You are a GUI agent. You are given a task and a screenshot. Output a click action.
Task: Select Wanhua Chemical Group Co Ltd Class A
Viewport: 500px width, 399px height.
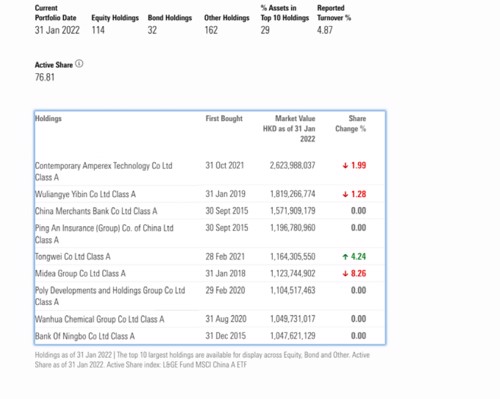[100, 319]
